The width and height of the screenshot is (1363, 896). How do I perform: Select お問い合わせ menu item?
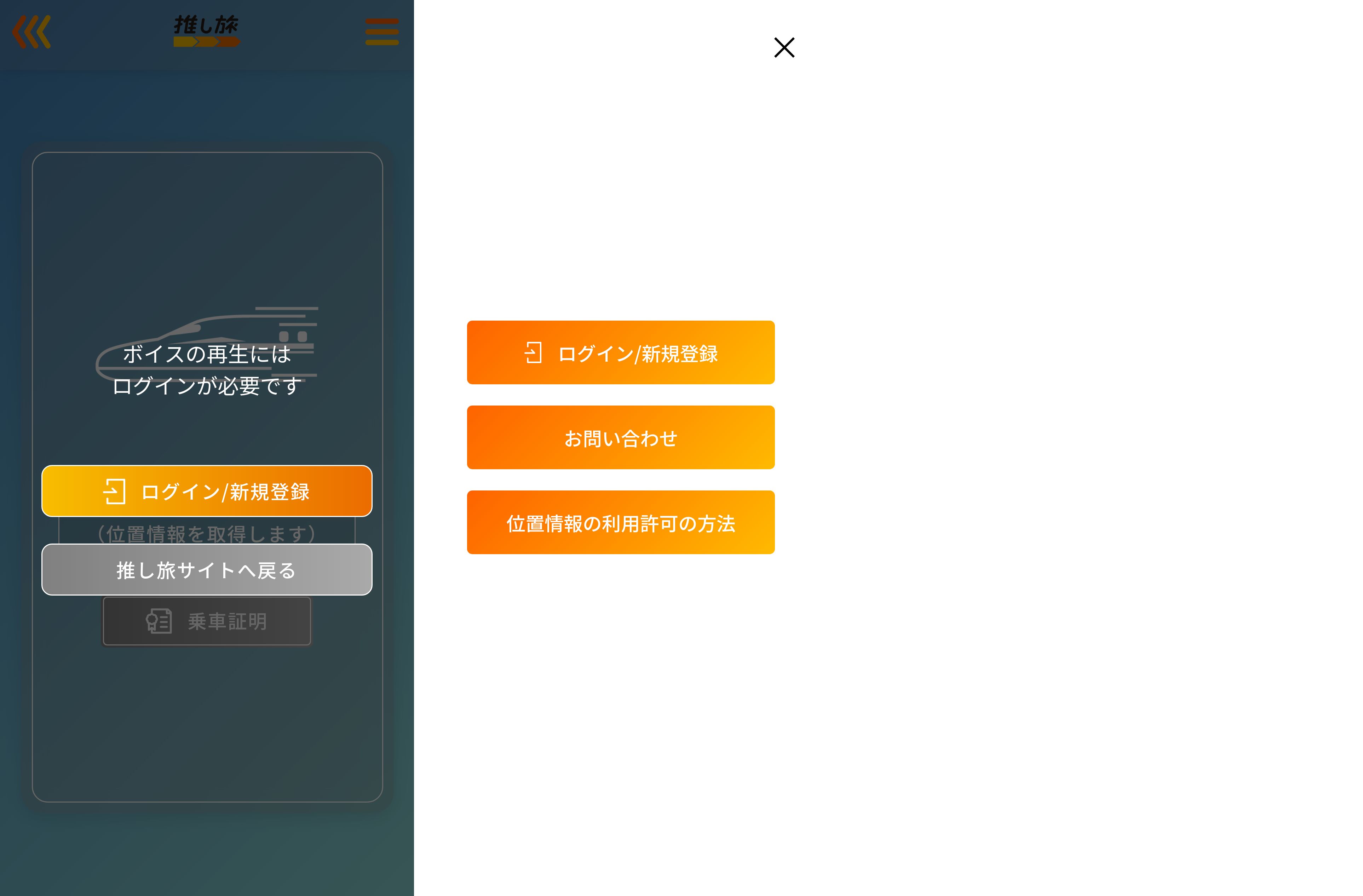point(621,438)
